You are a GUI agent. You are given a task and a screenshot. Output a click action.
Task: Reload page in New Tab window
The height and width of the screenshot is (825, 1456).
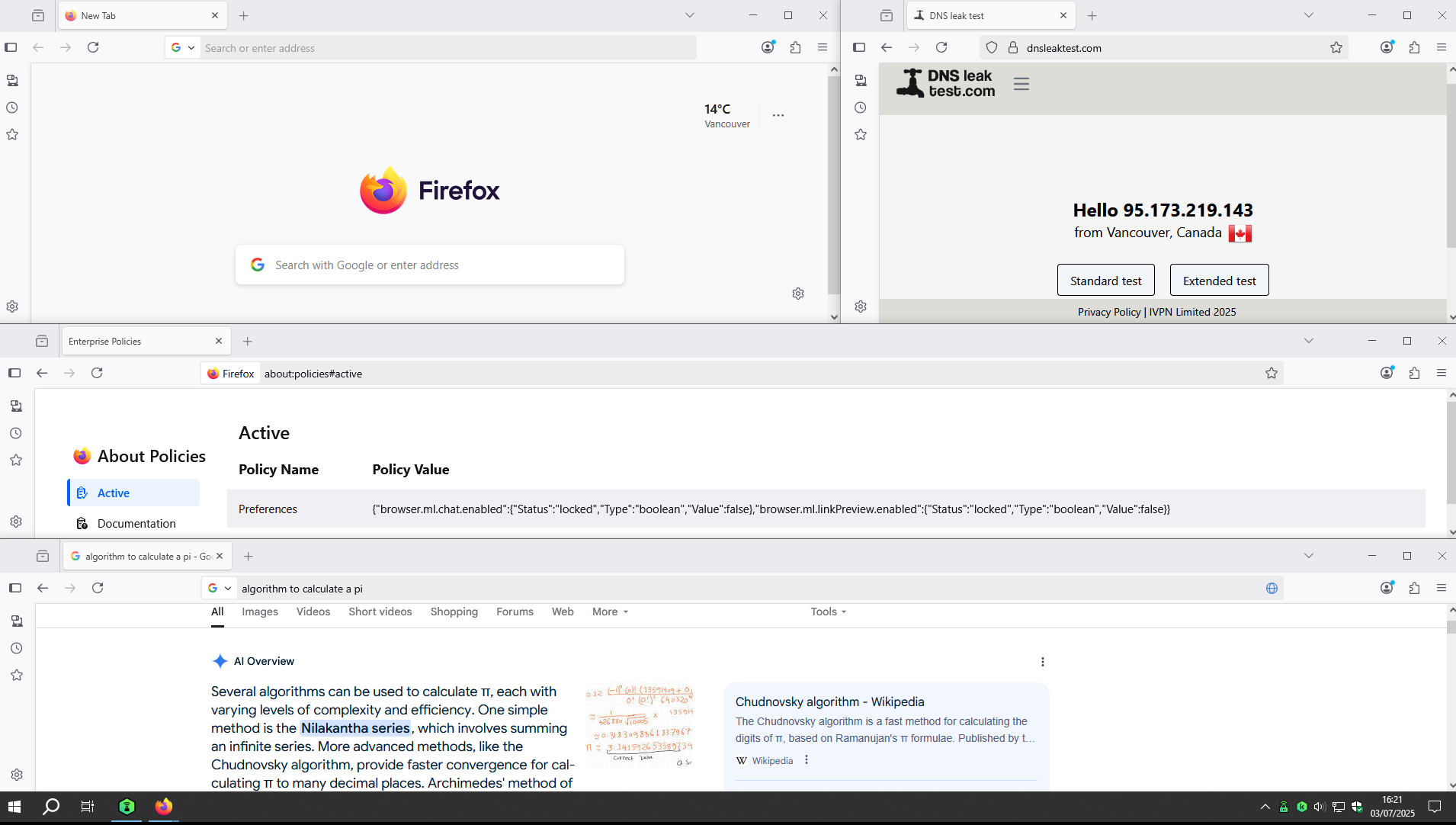click(x=93, y=47)
